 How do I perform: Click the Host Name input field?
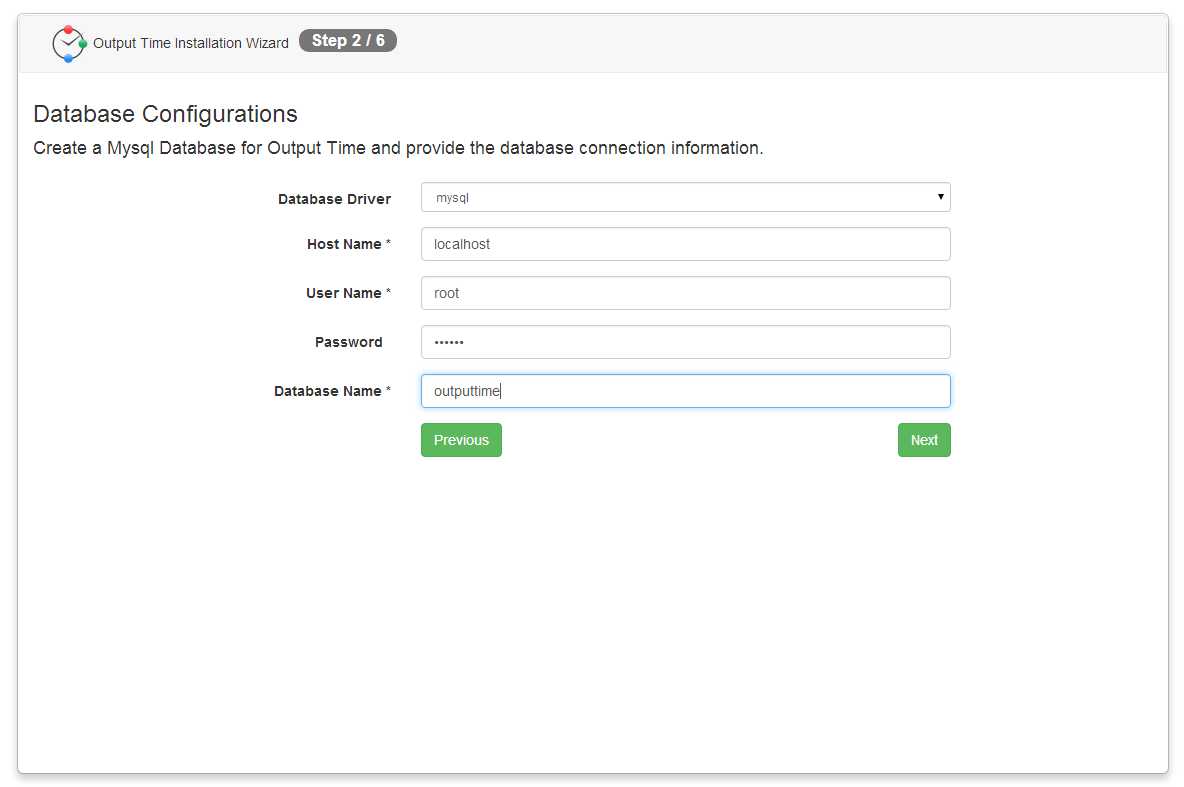686,244
